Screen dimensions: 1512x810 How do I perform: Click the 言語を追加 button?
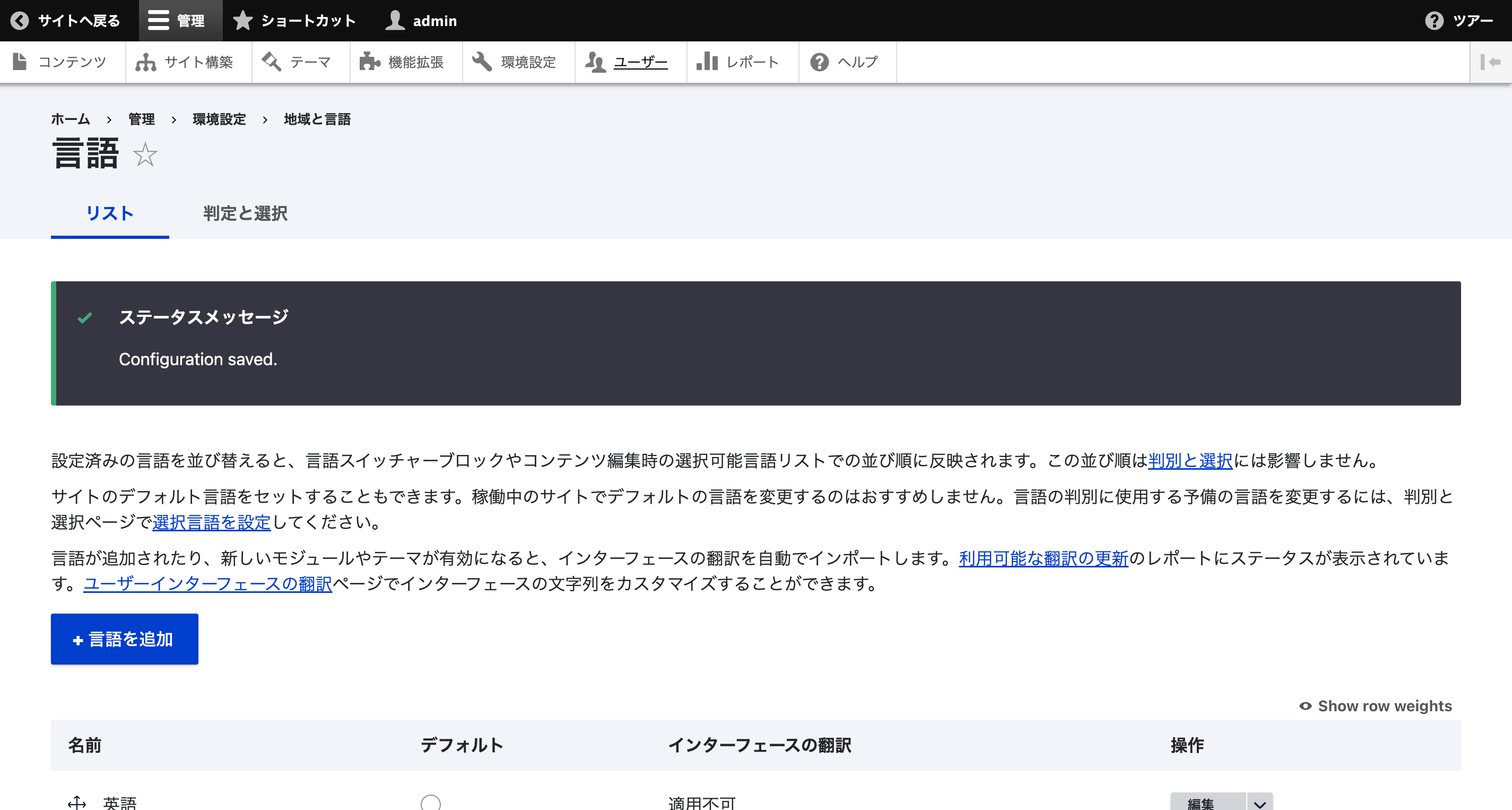pyautogui.click(x=125, y=639)
